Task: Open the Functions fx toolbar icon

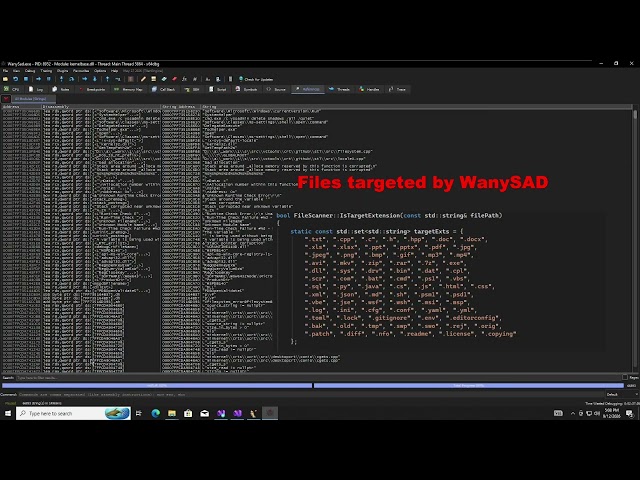Action: tap(184, 79)
